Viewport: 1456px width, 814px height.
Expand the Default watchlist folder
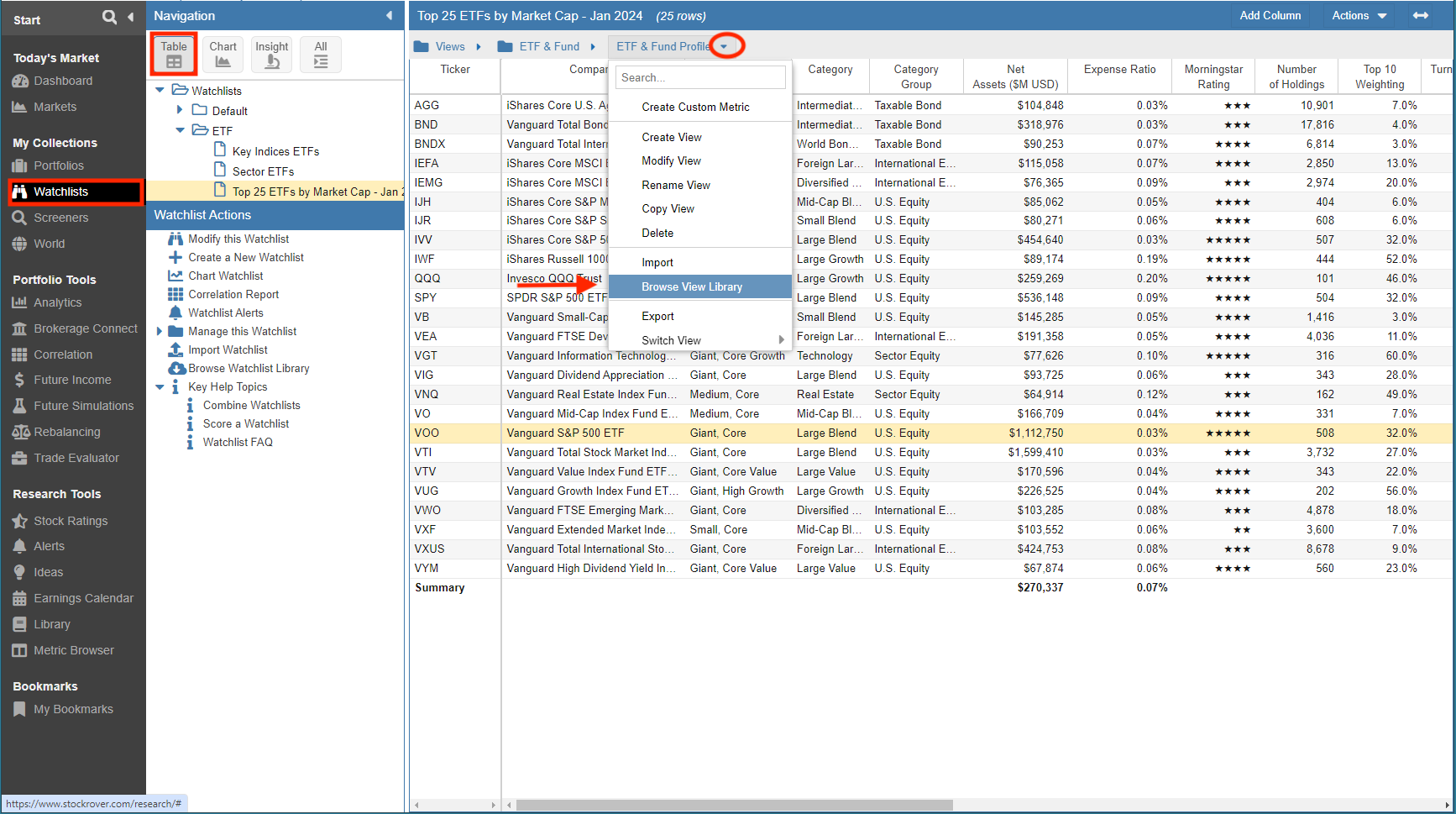(180, 110)
